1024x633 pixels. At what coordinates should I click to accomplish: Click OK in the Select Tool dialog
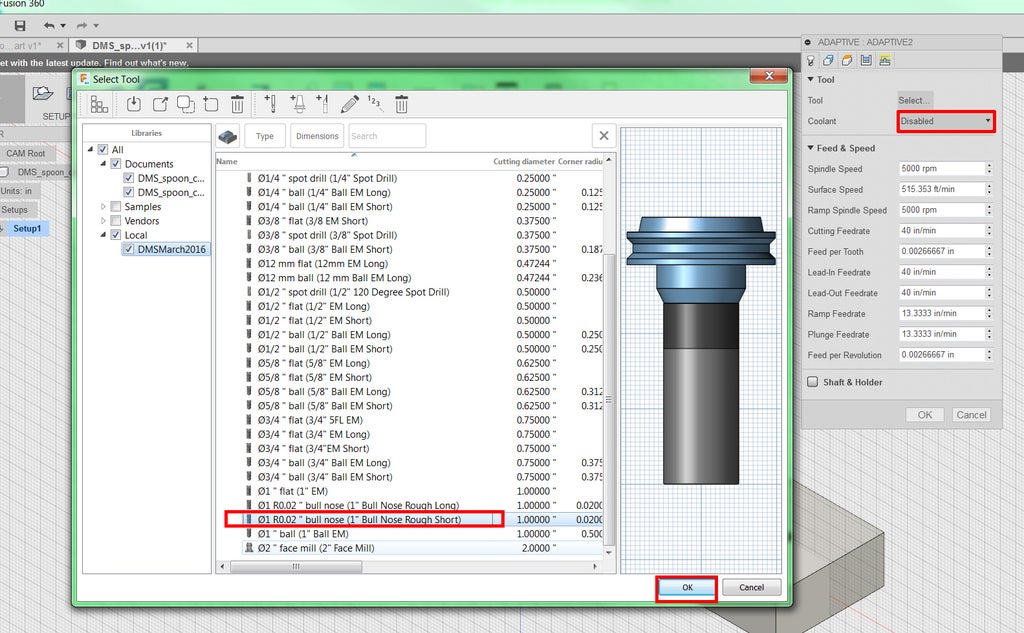pos(687,588)
